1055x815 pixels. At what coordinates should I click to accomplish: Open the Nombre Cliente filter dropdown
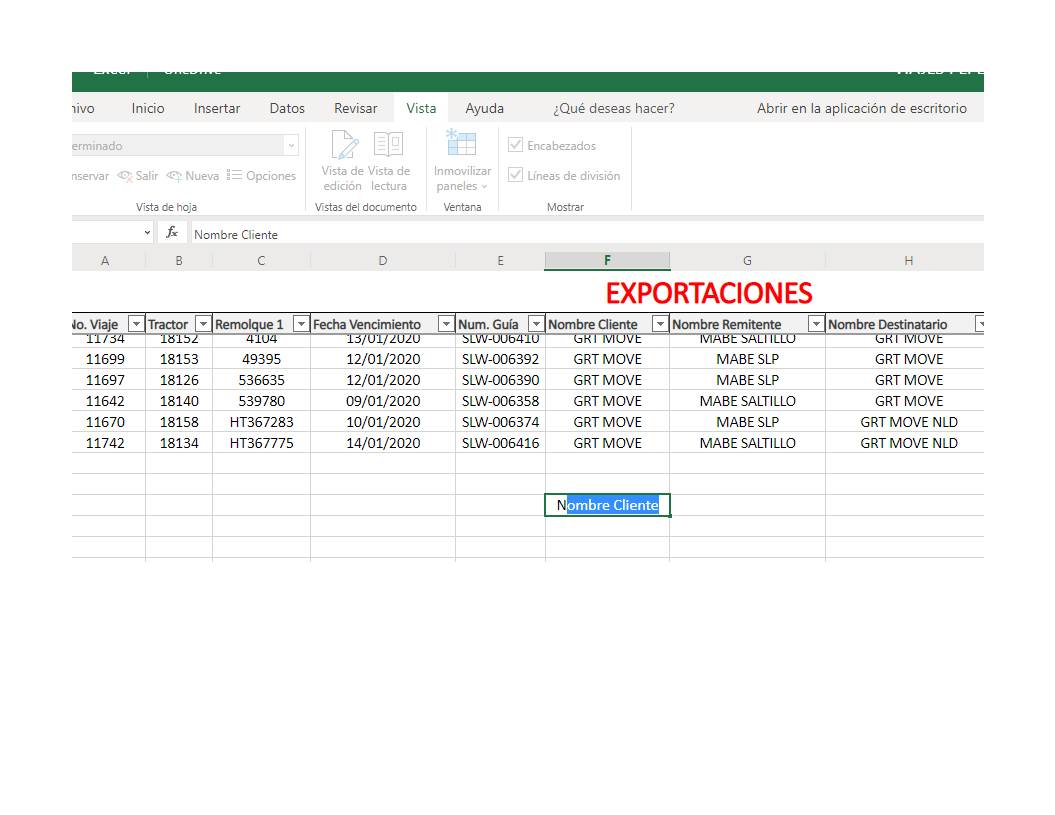(660, 324)
